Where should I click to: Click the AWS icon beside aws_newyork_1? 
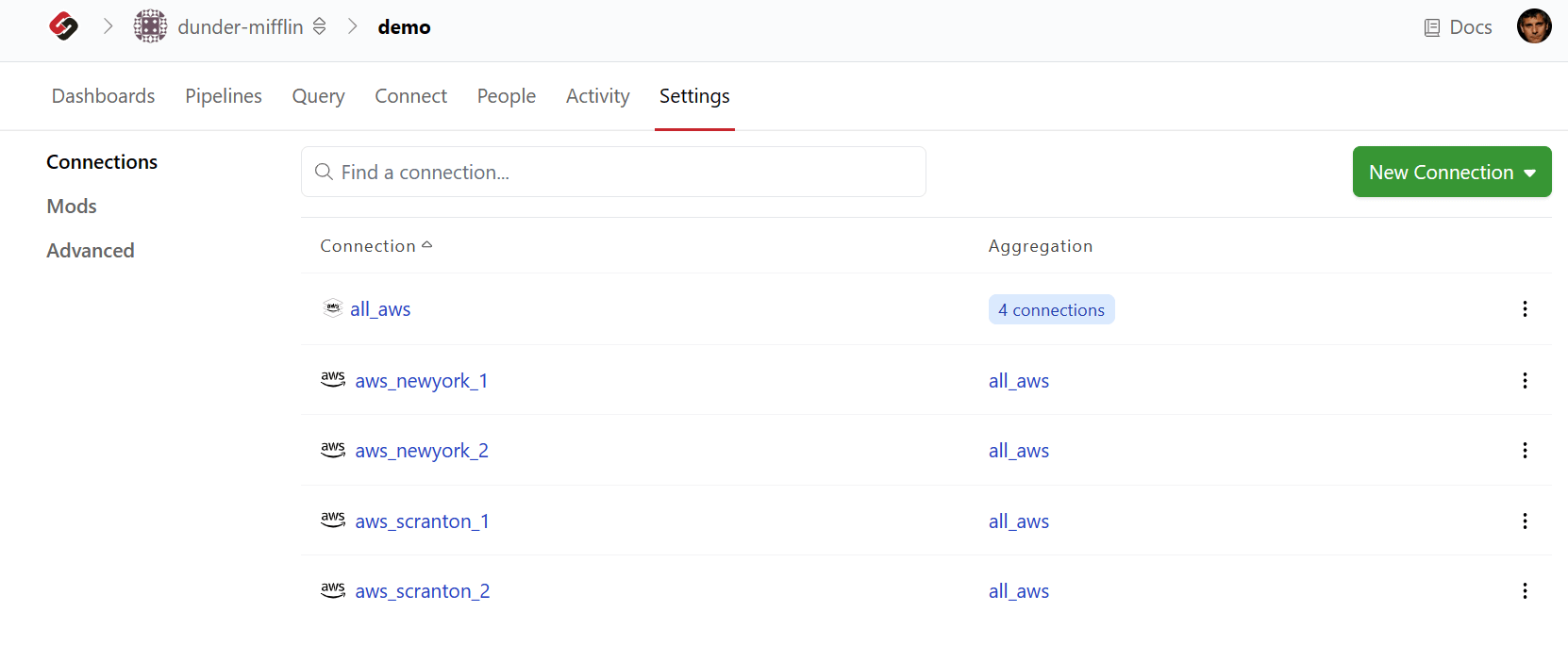point(333,379)
